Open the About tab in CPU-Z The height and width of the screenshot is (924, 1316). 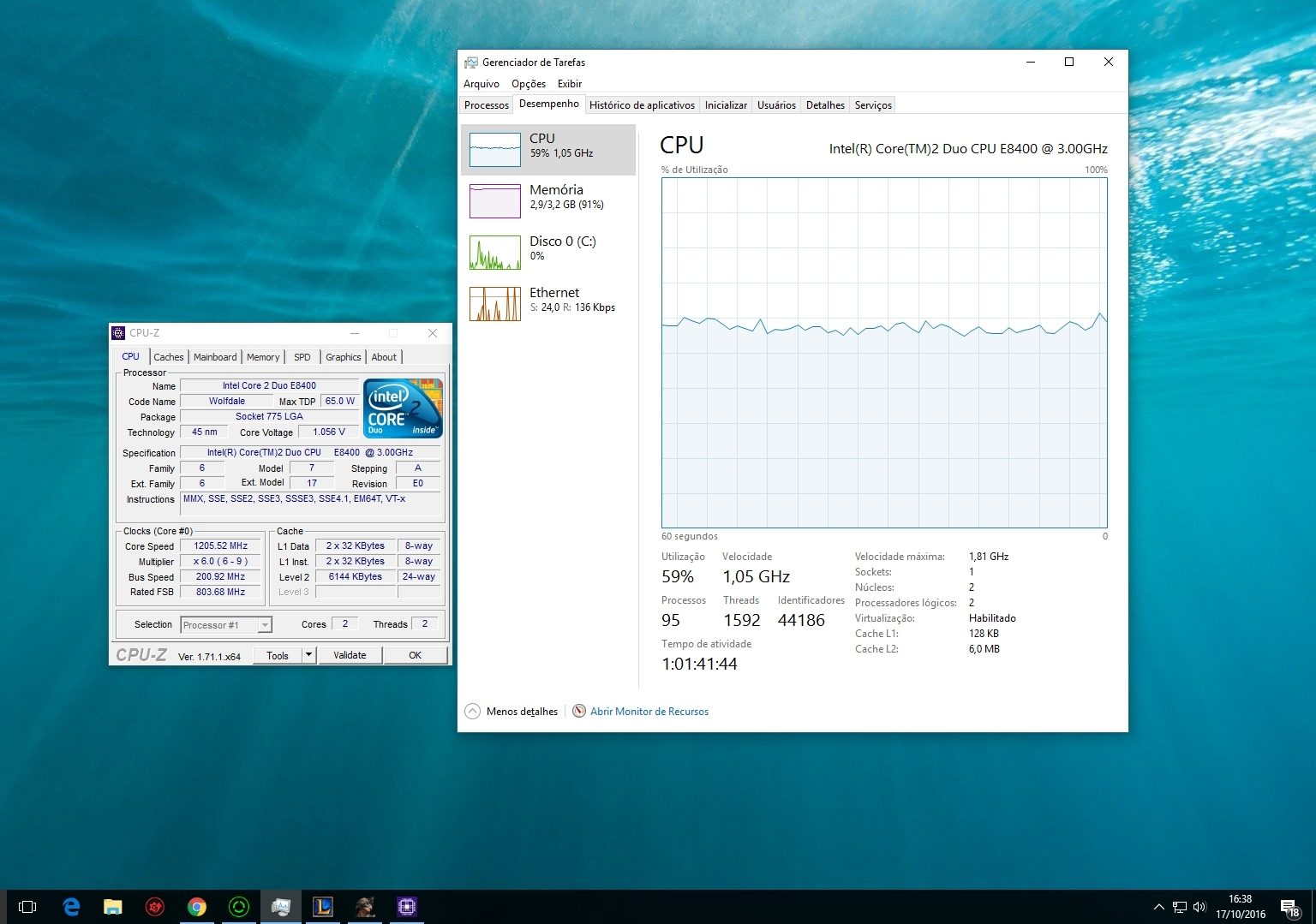(x=384, y=357)
